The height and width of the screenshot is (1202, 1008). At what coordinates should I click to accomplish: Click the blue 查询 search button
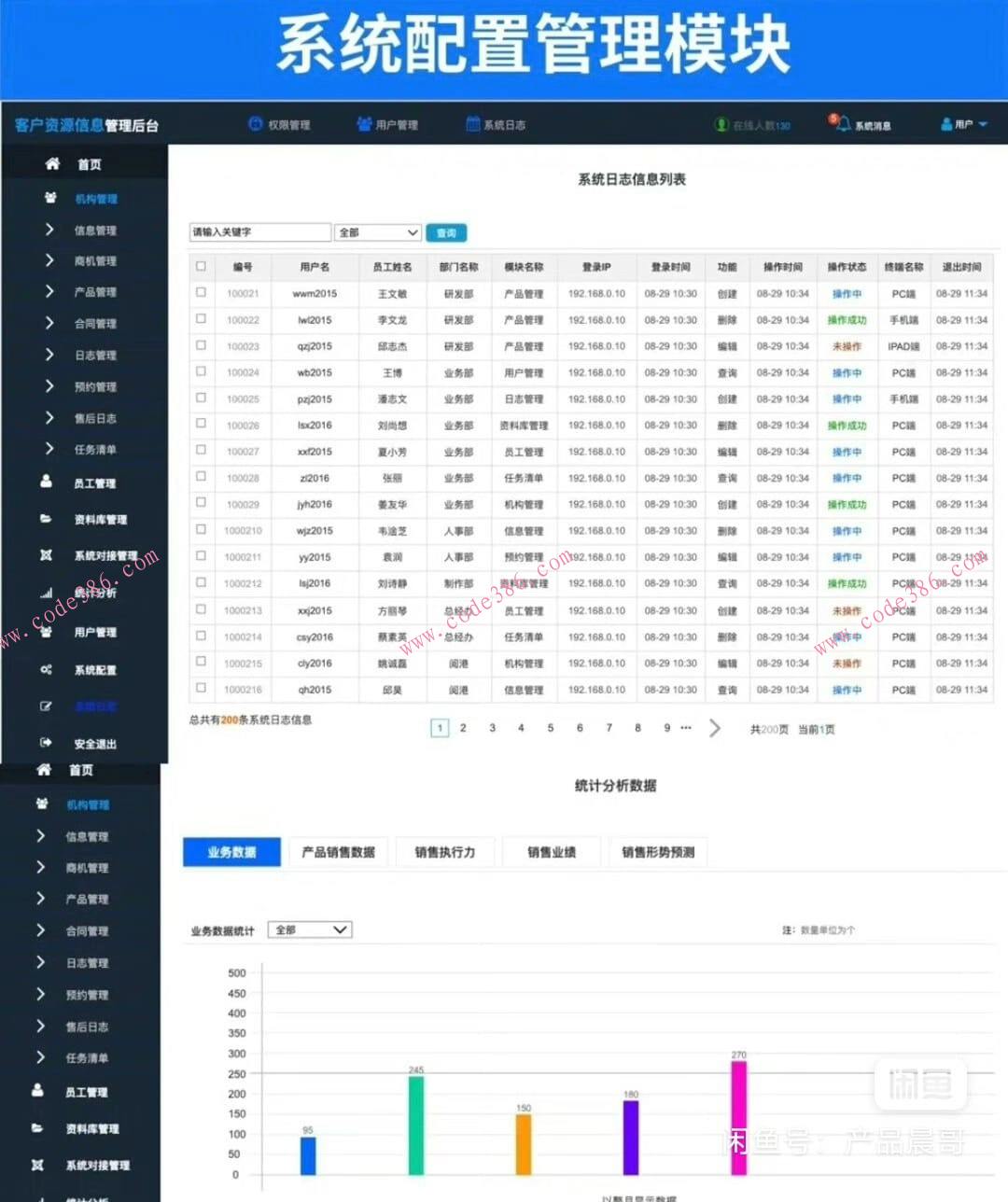pyautogui.click(x=446, y=232)
